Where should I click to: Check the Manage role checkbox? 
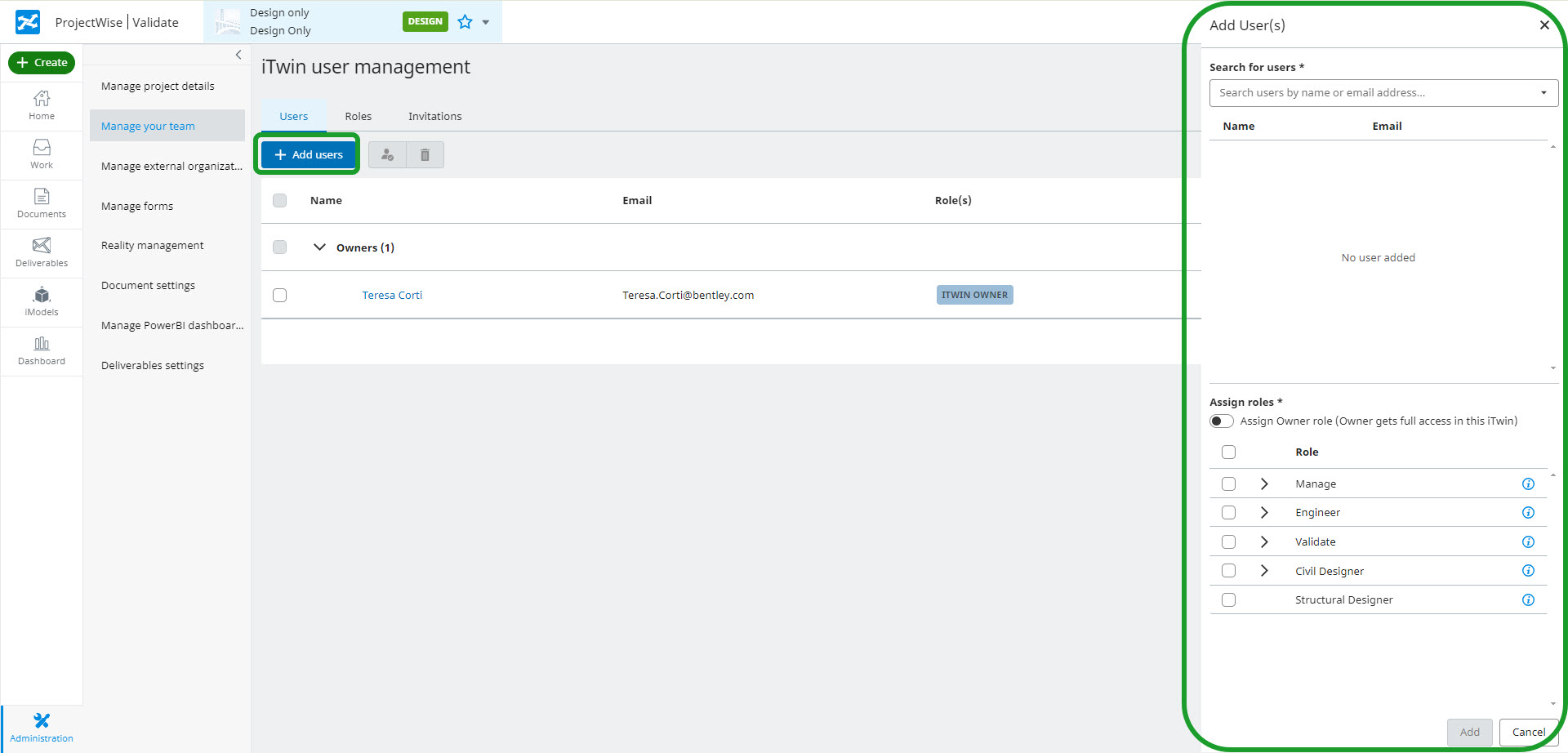click(x=1228, y=483)
